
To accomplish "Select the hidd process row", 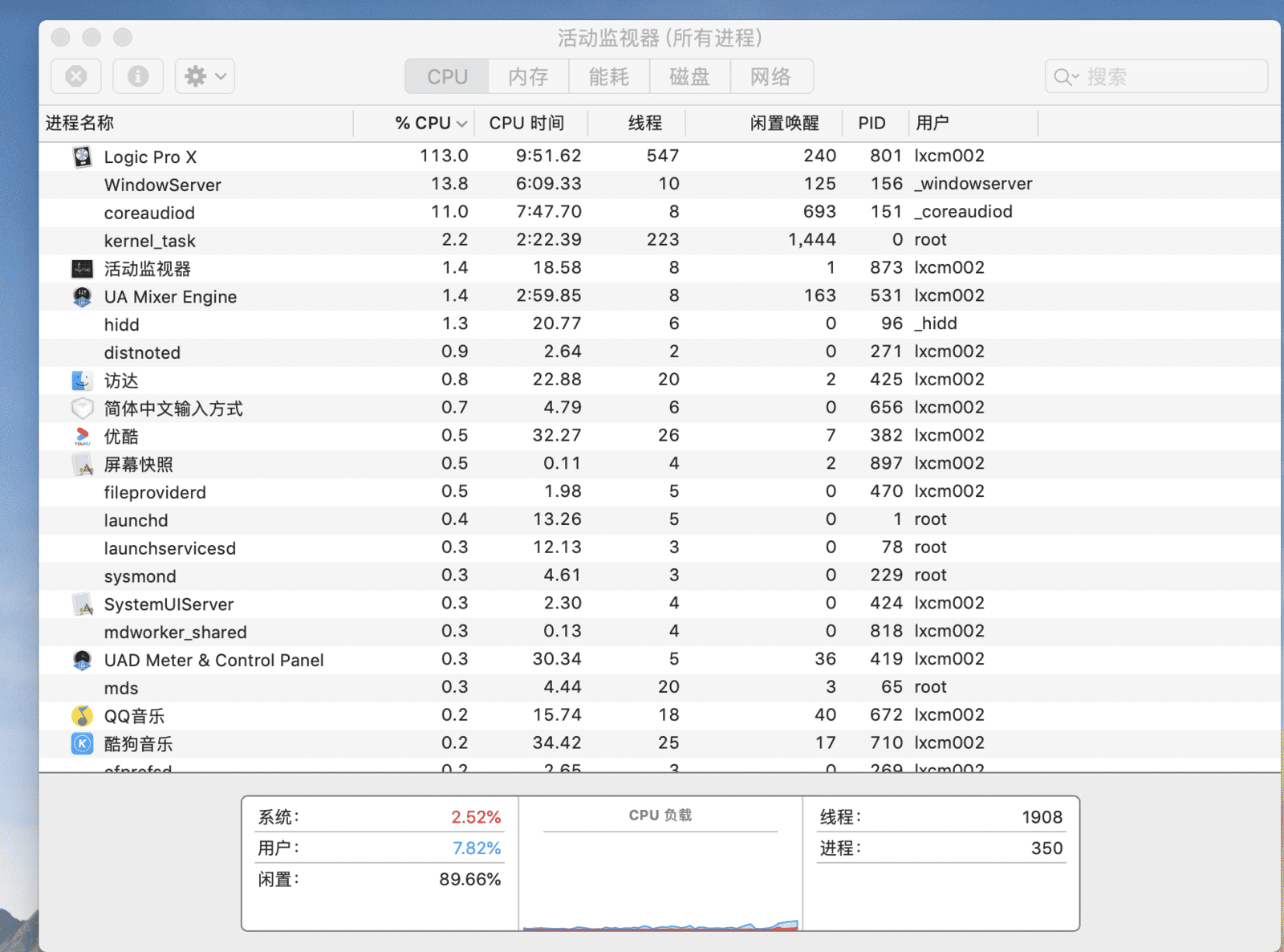I will pos(660,324).
